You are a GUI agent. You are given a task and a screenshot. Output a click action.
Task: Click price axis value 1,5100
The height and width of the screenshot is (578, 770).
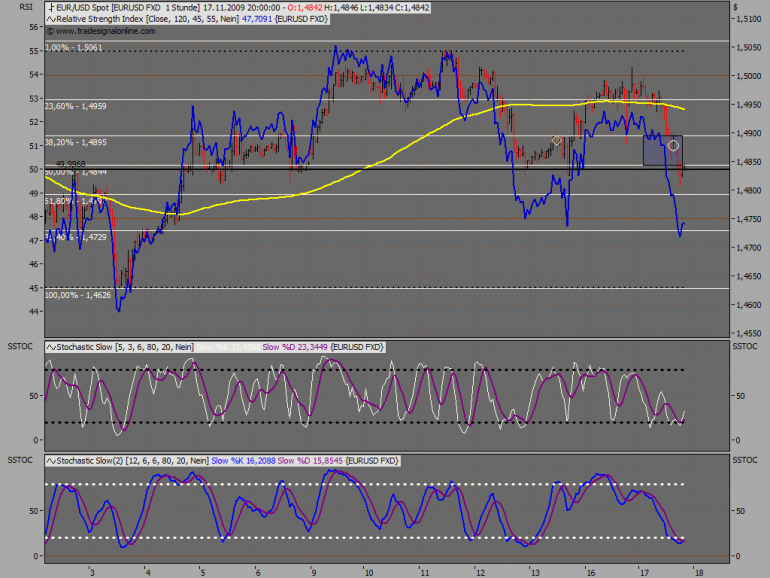749,19
